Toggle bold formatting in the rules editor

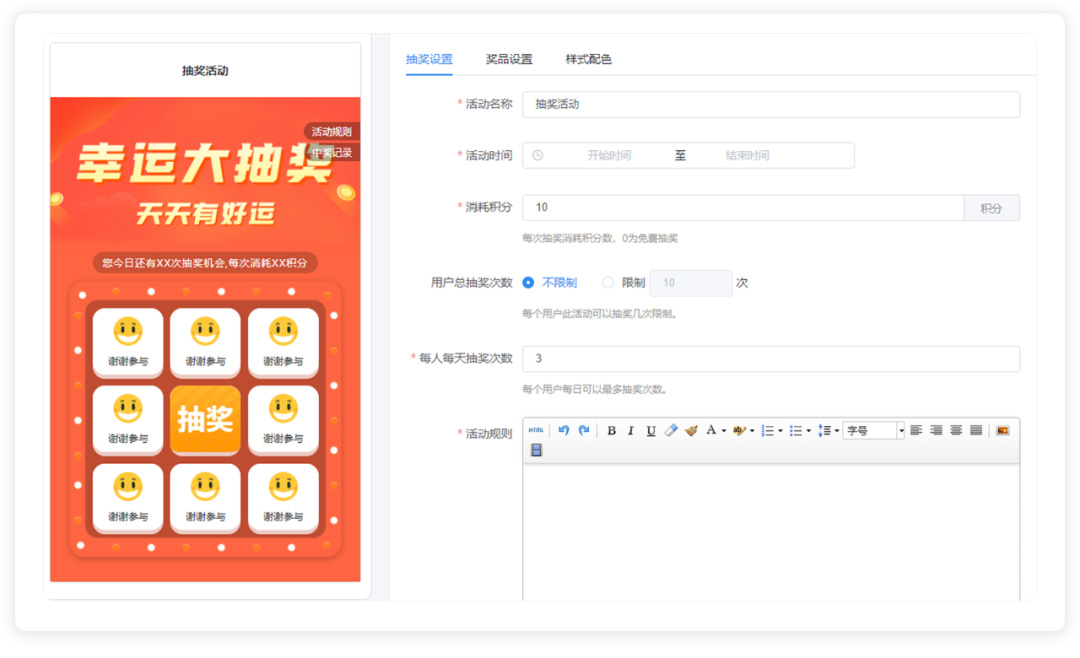tap(612, 431)
